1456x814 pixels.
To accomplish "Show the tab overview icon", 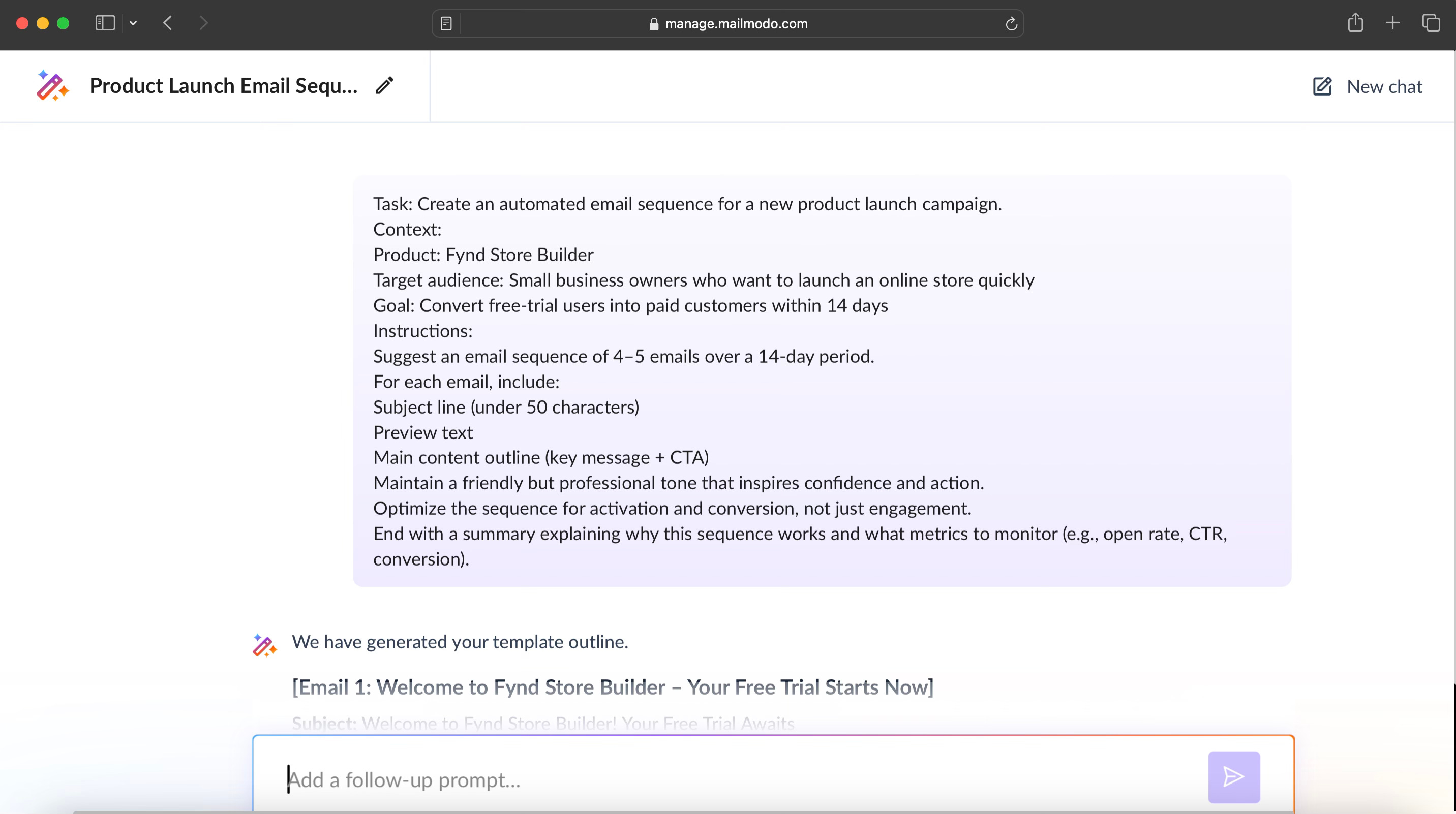I will pos(1431,23).
